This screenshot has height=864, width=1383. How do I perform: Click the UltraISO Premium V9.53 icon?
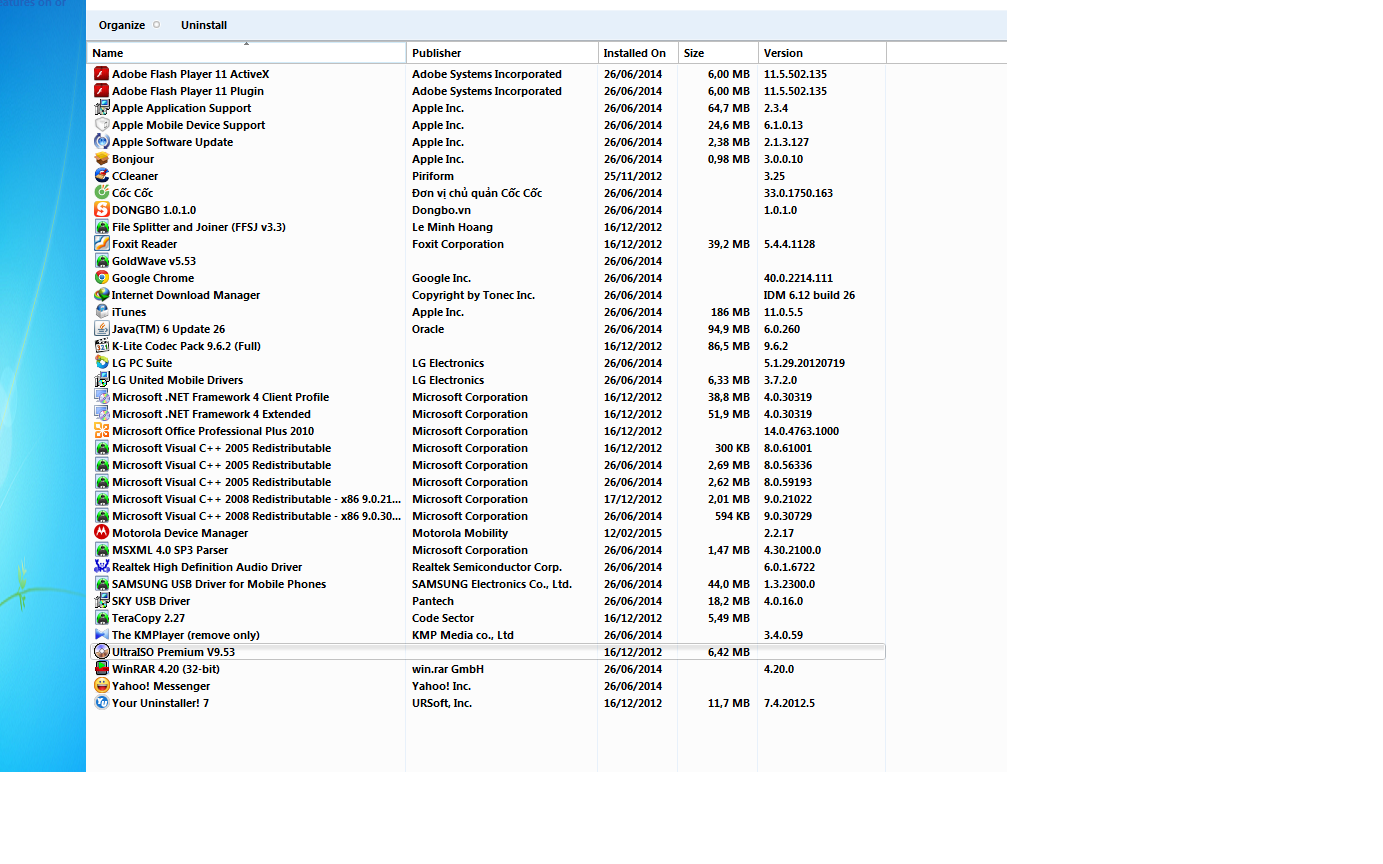click(x=101, y=652)
